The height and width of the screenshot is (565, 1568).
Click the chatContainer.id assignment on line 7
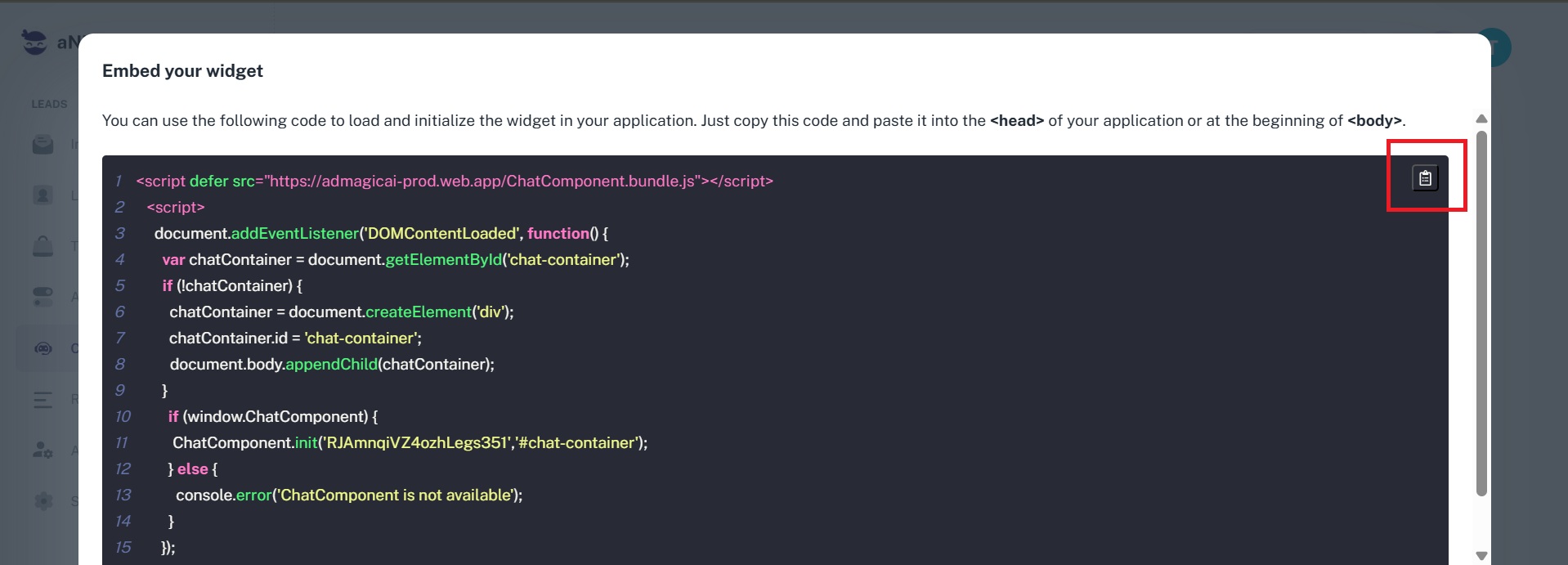(295, 339)
